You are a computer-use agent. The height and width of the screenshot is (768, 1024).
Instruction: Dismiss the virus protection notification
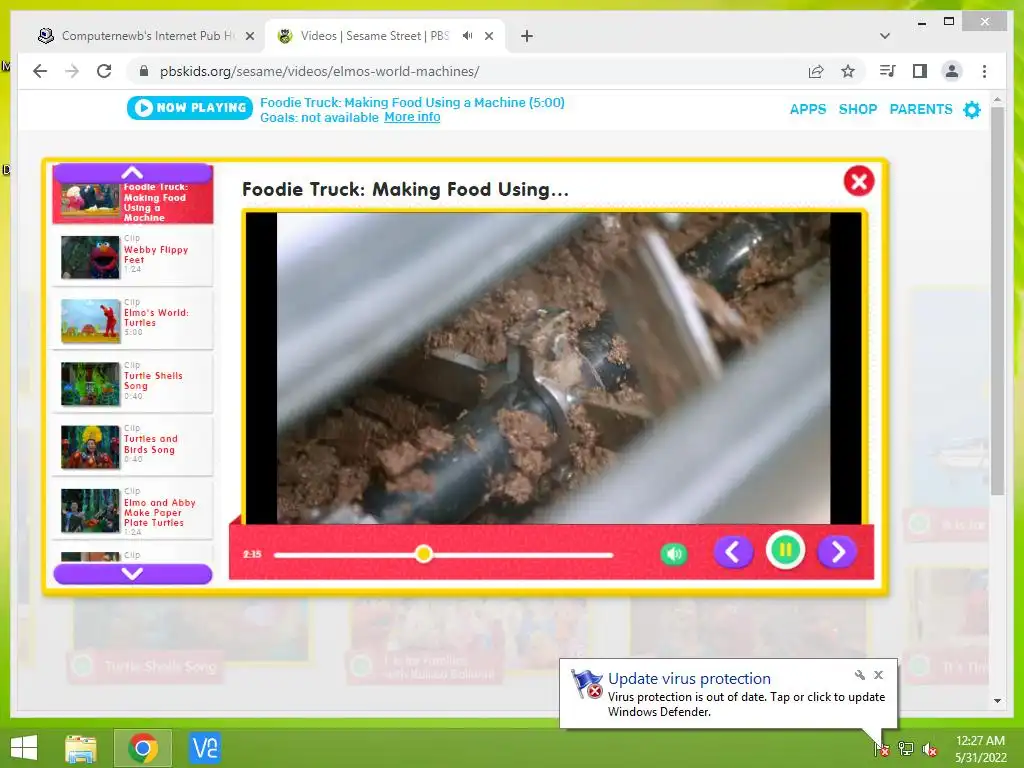(x=878, y=675)
